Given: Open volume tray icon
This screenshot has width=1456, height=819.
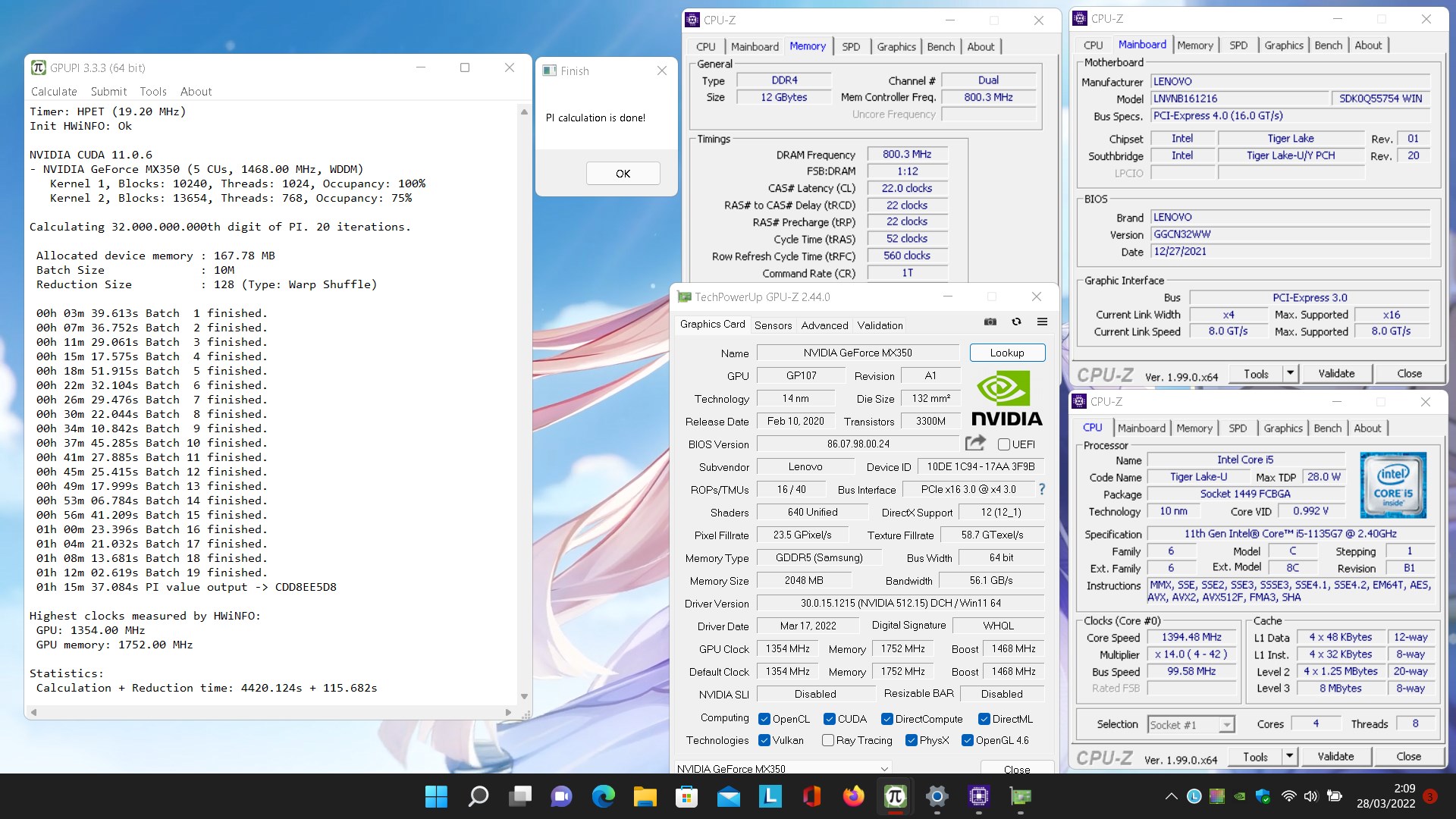Looking at the screenshot, I should tap(1311, 796).
